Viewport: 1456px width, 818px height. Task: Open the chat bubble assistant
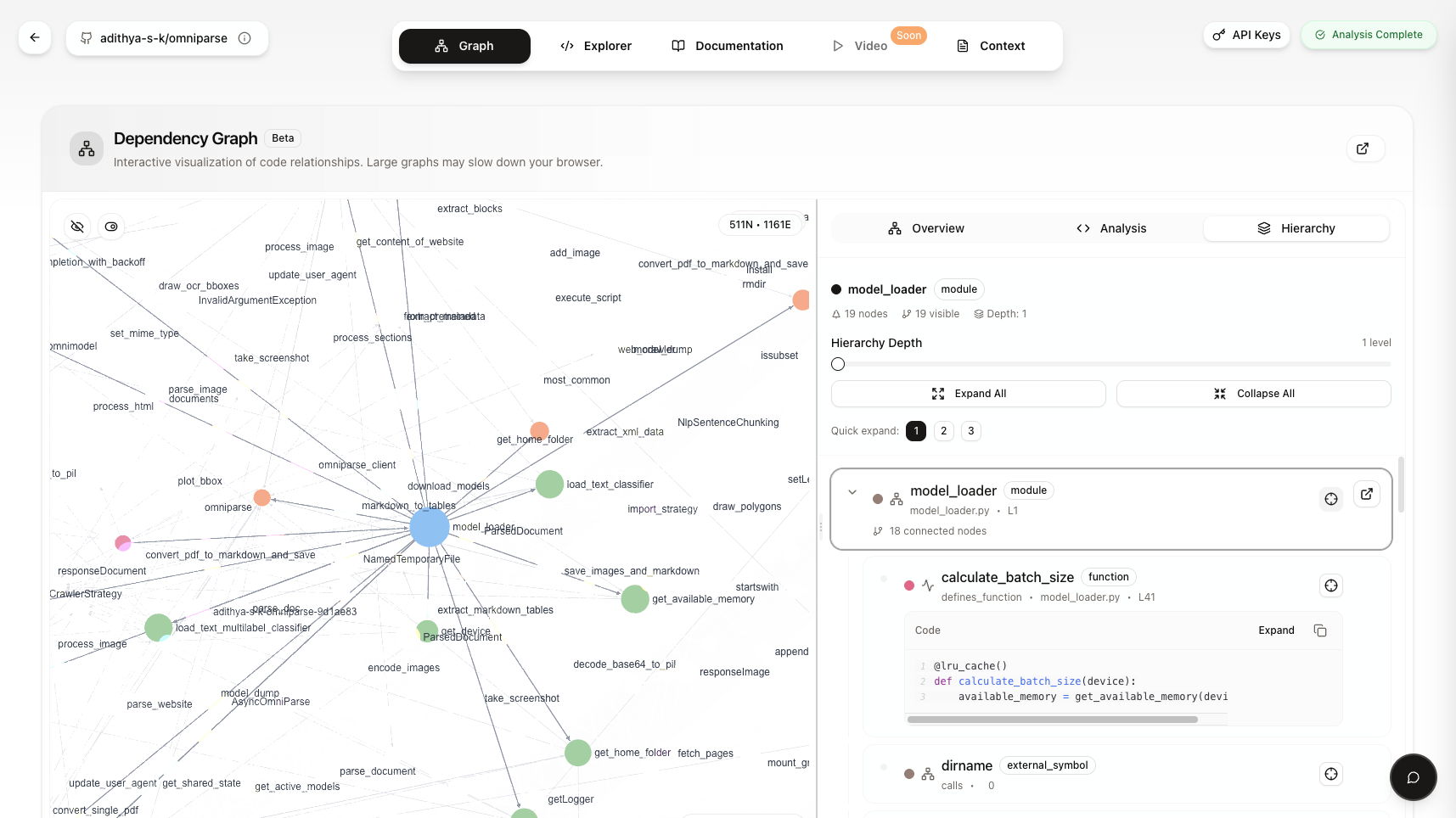(x=1414, y=777)
